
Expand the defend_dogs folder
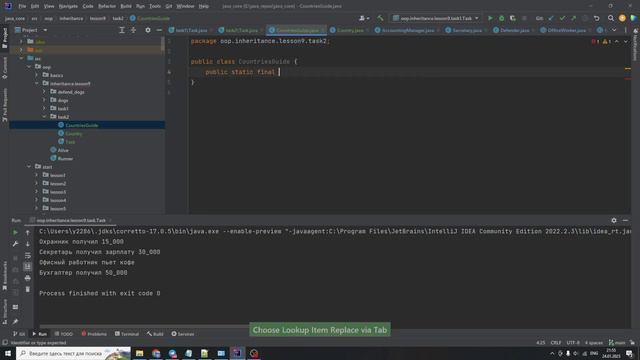click(44, 92)
